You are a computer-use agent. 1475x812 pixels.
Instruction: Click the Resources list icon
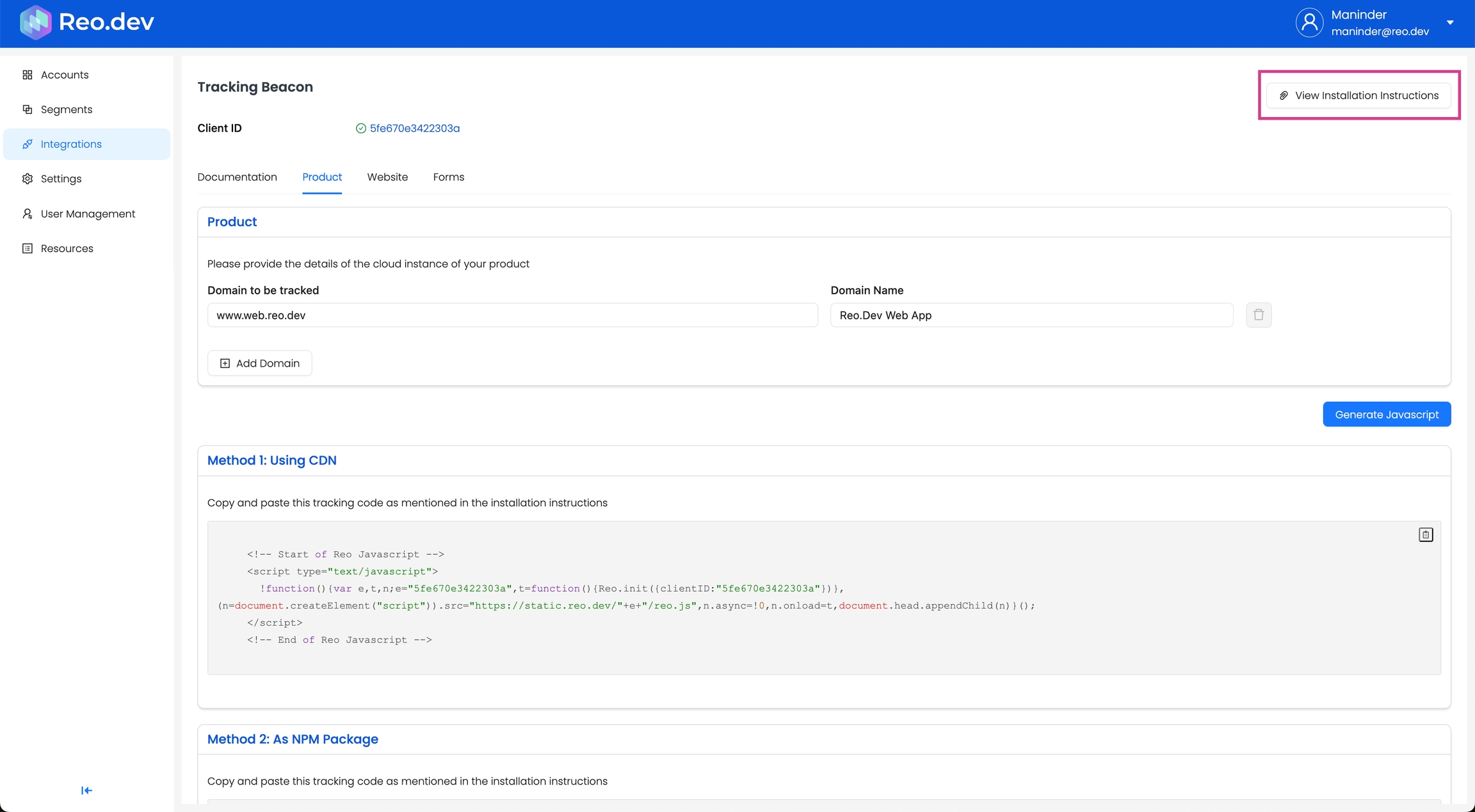tap(27, 248)
